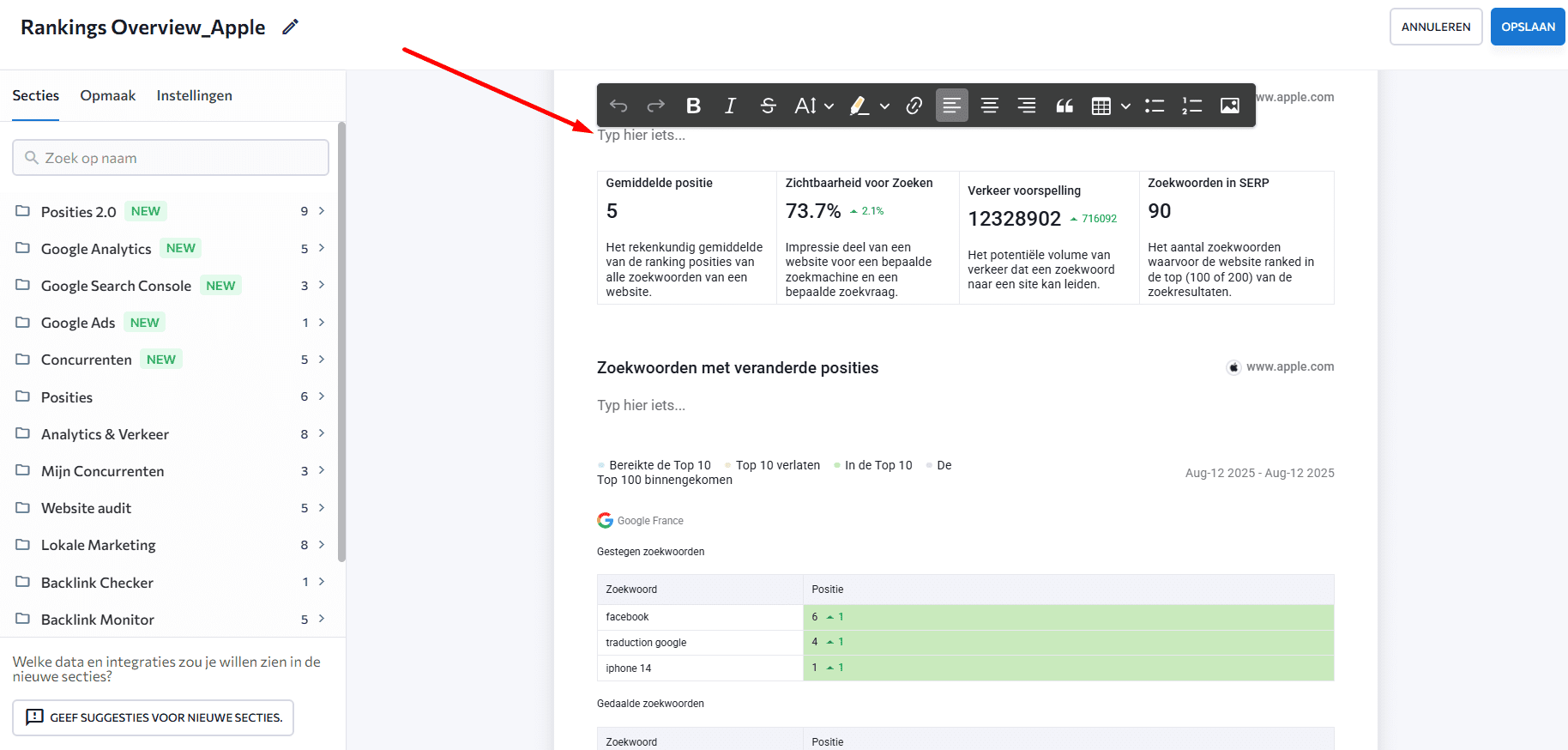Insert a hyperlink using the link icon
Screen dimensions: 1568x750
click(x=914, y=106)
